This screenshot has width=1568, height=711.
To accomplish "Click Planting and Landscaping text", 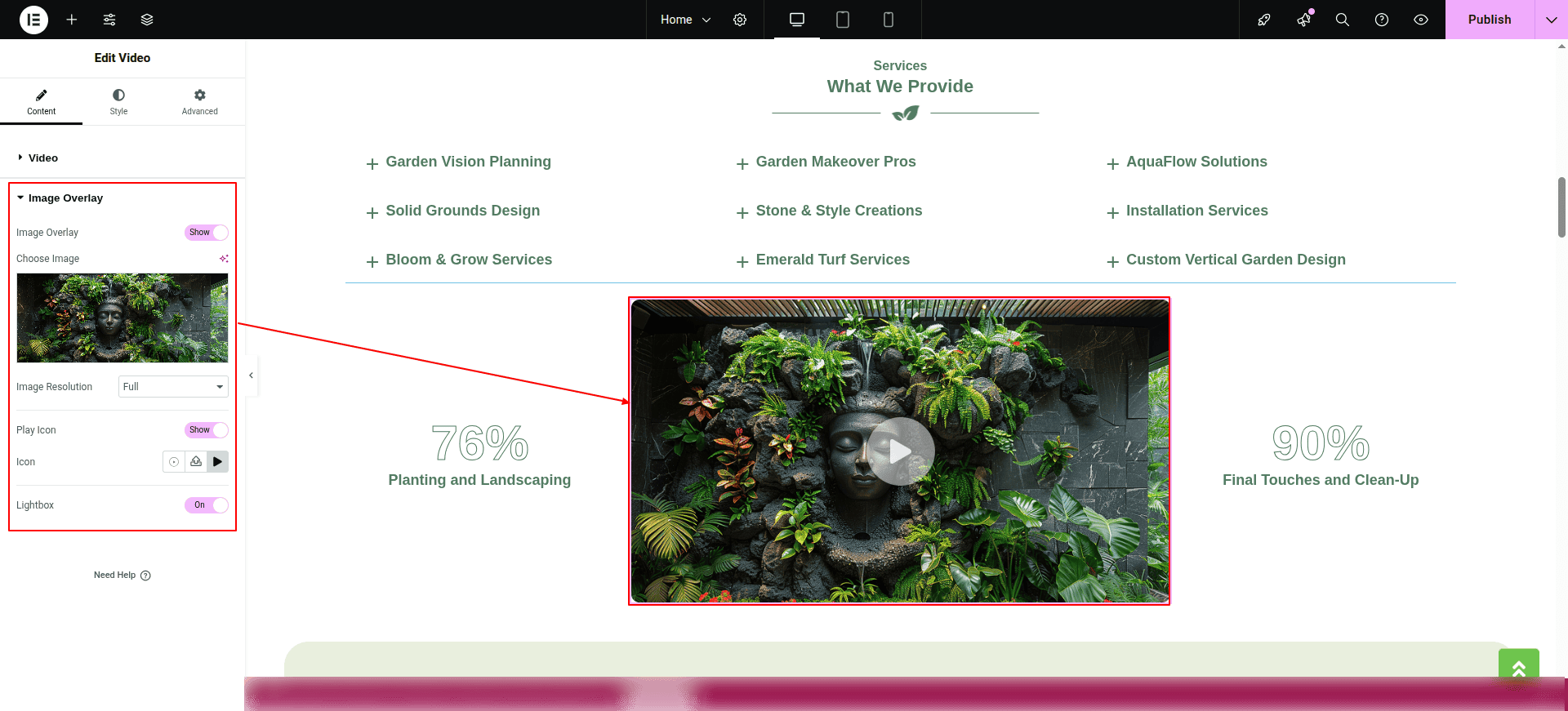I will pos(479,480).
